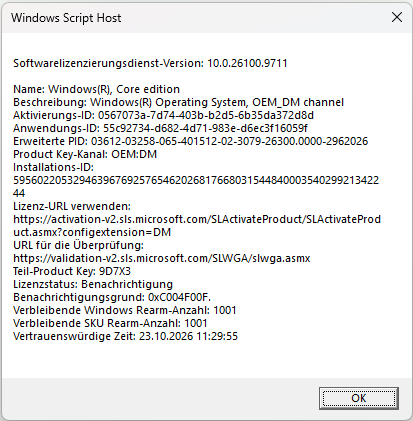Click the Anwendungs-ID line

[160, 128]
